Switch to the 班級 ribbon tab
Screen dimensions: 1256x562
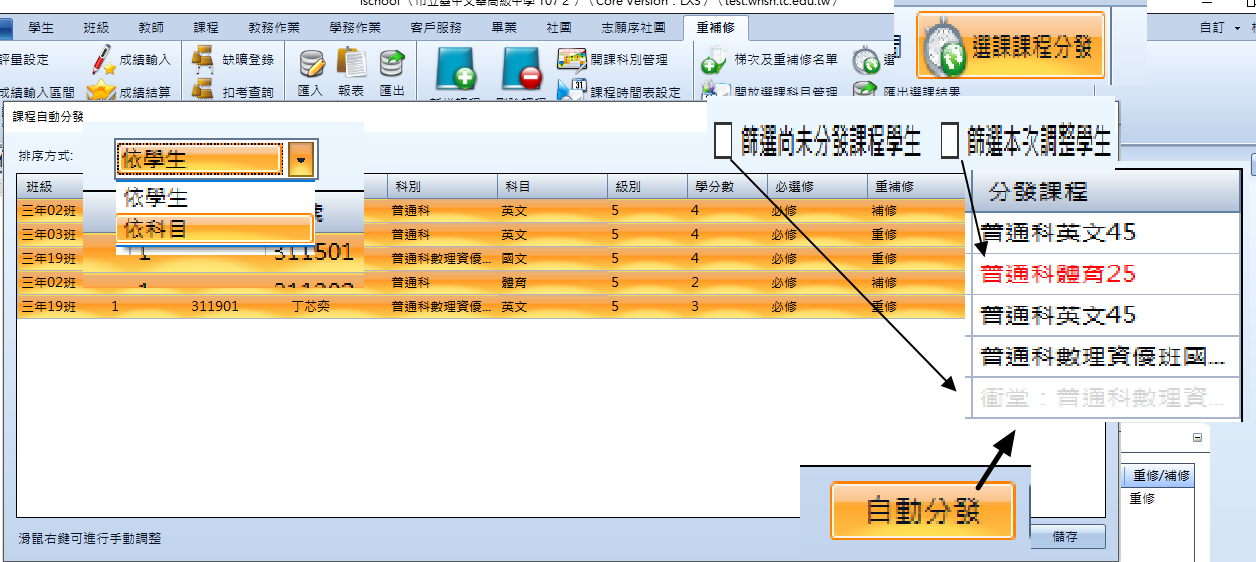97,28
